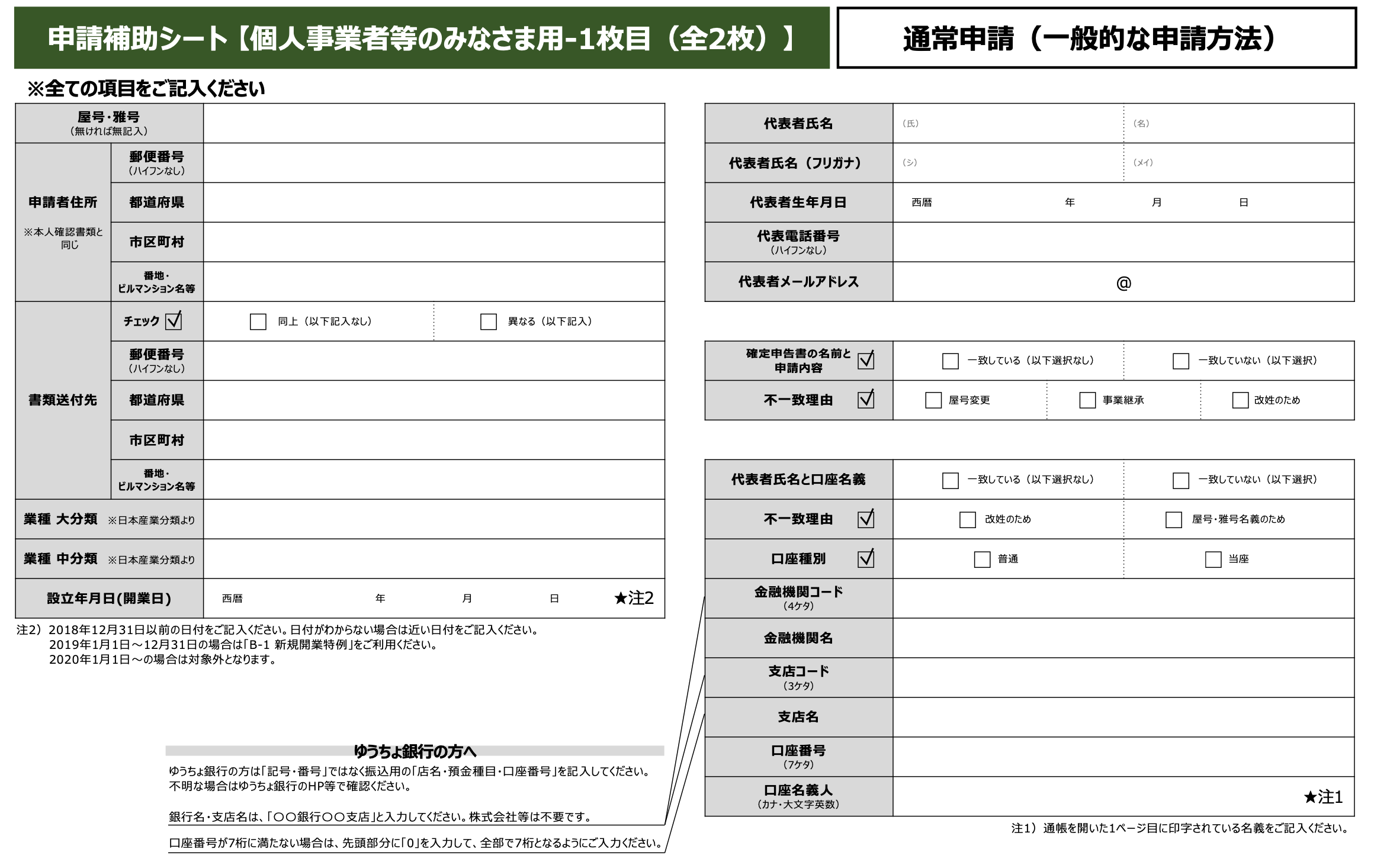Screen dimensions: 1374x868
Task: Click the 口座名義人 input field
Action: point(1123,797)
